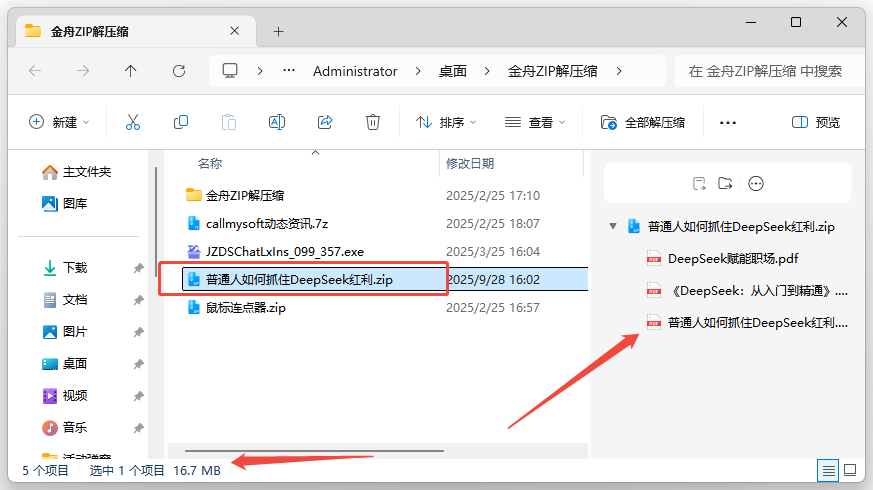The image size is (873, 490).
Task: Add a new tab with plus button
Action: click(x=278, y=32)
